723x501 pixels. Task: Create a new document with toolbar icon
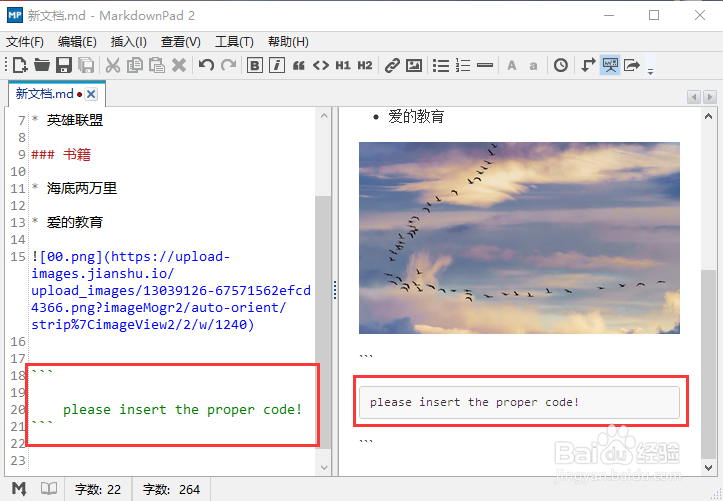[19, 65]
